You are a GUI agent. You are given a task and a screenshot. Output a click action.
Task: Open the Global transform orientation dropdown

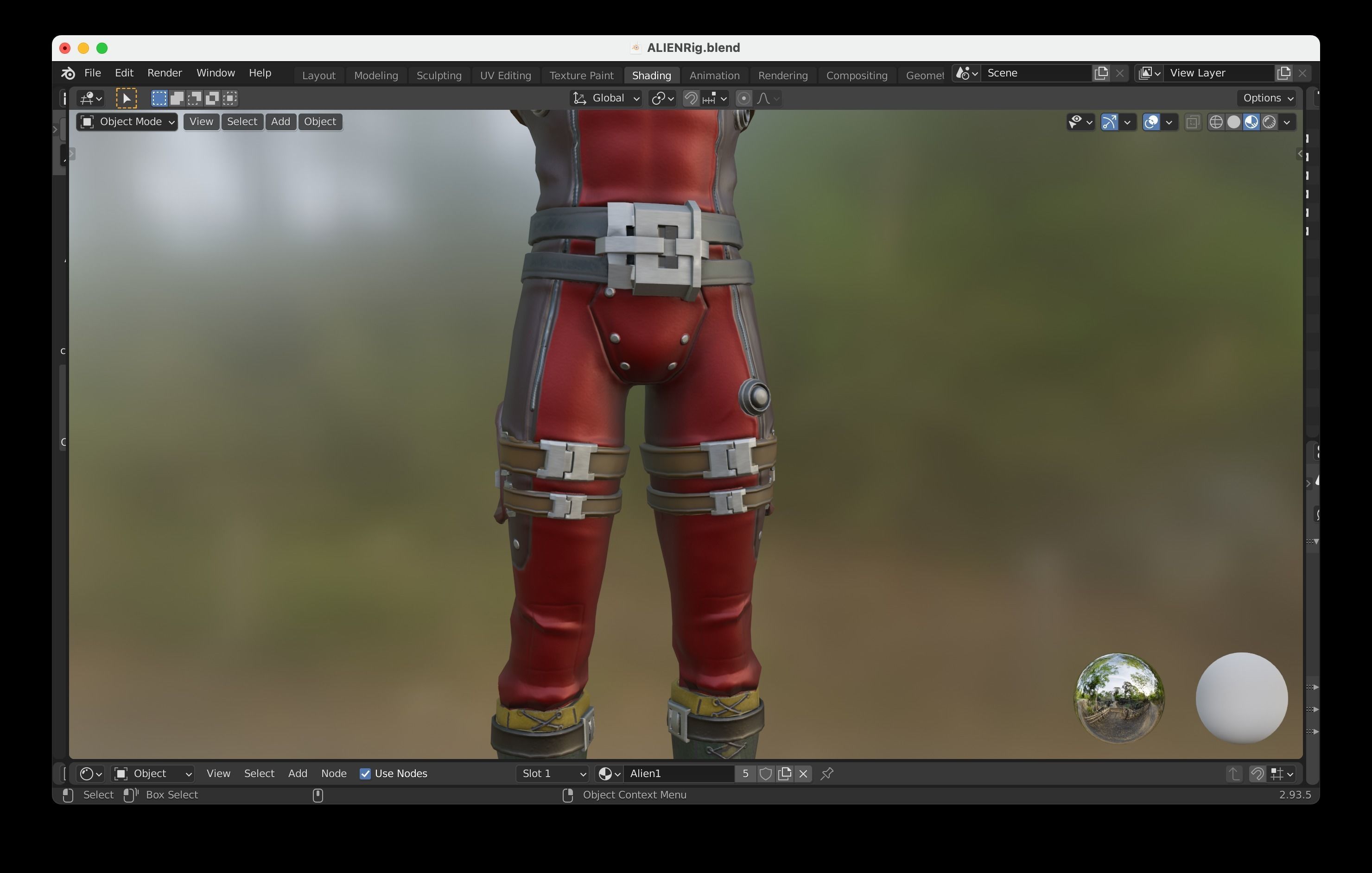pos(606,99)
